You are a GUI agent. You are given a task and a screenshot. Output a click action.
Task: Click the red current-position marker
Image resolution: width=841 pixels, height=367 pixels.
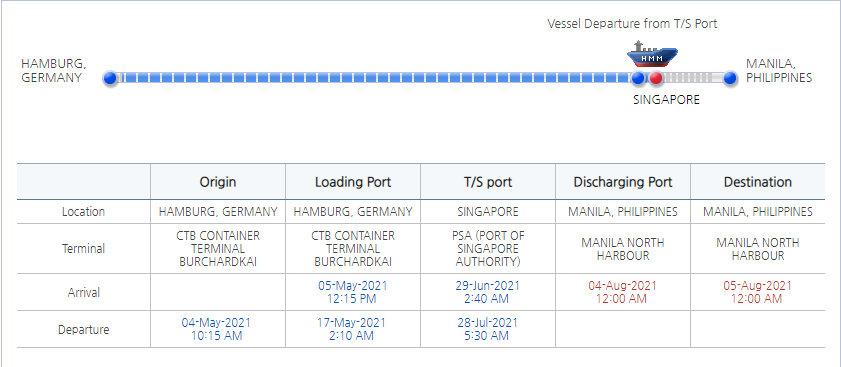655,78
